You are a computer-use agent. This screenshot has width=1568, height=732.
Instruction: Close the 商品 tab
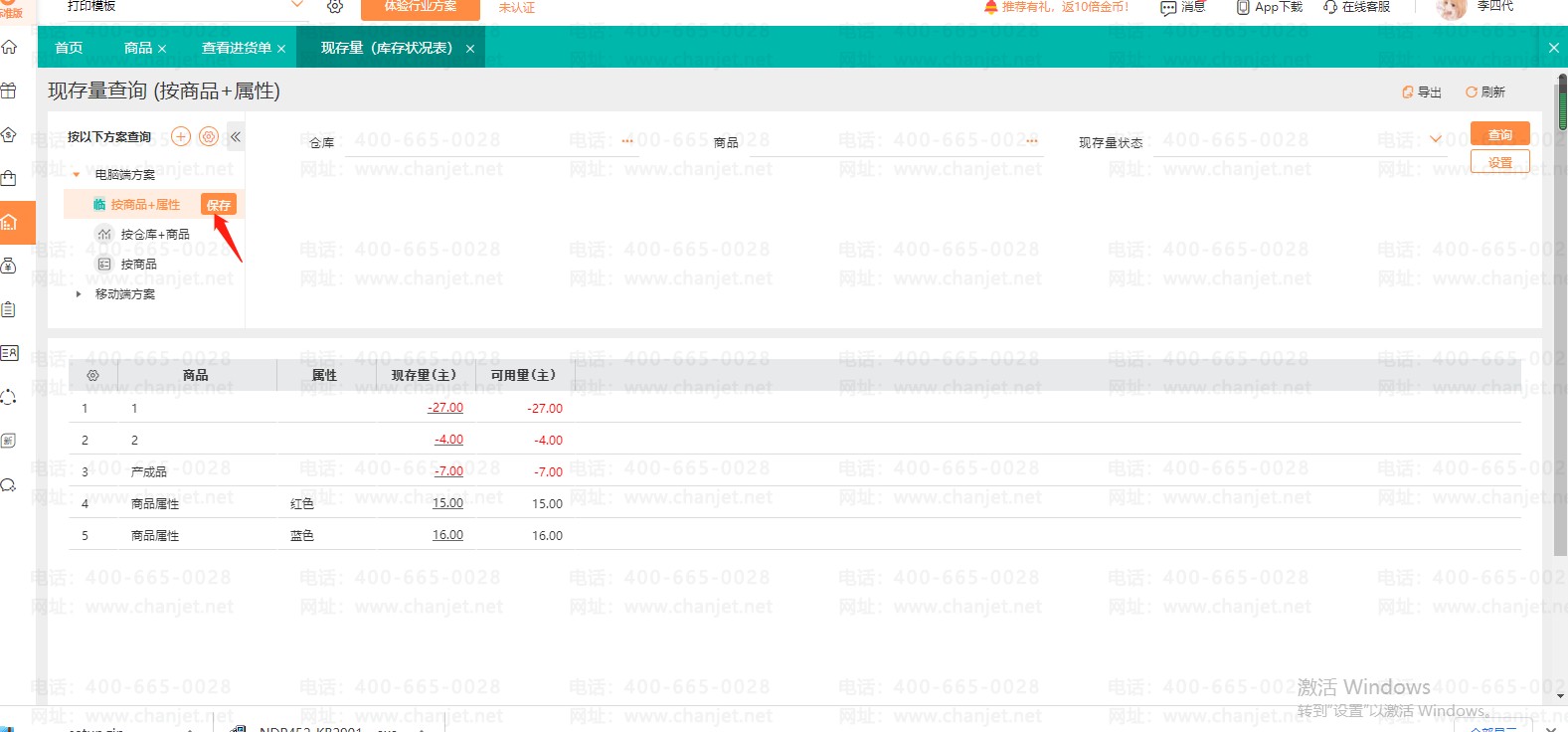coord(162,49)
